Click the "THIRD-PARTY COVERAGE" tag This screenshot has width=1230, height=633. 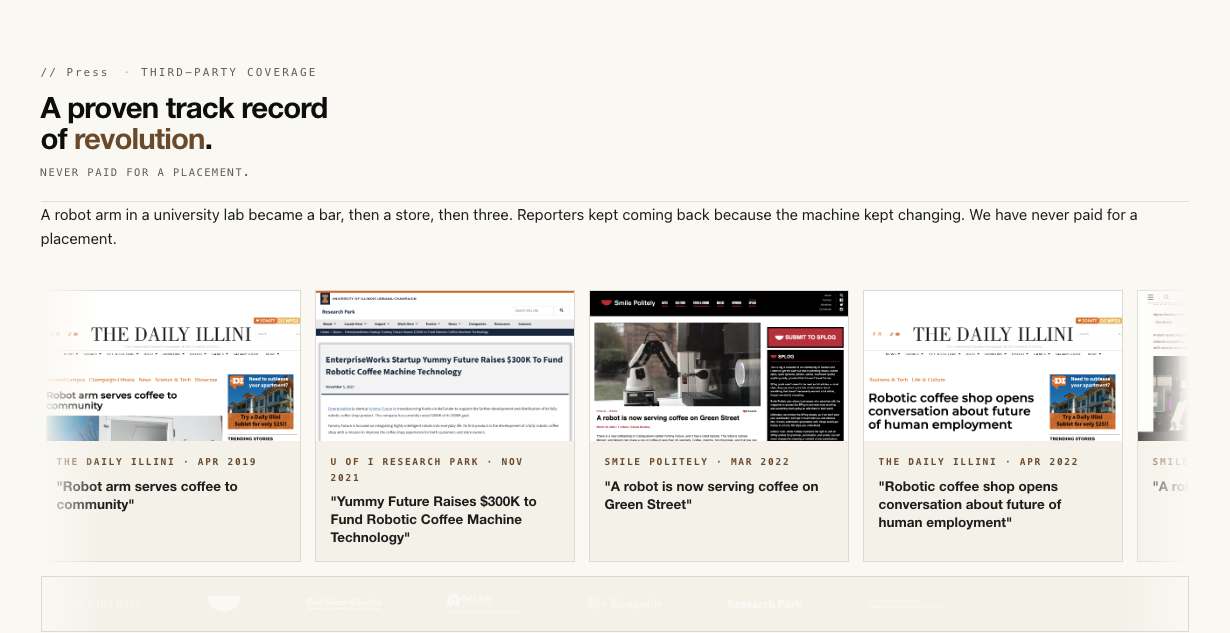click(229, 72)
